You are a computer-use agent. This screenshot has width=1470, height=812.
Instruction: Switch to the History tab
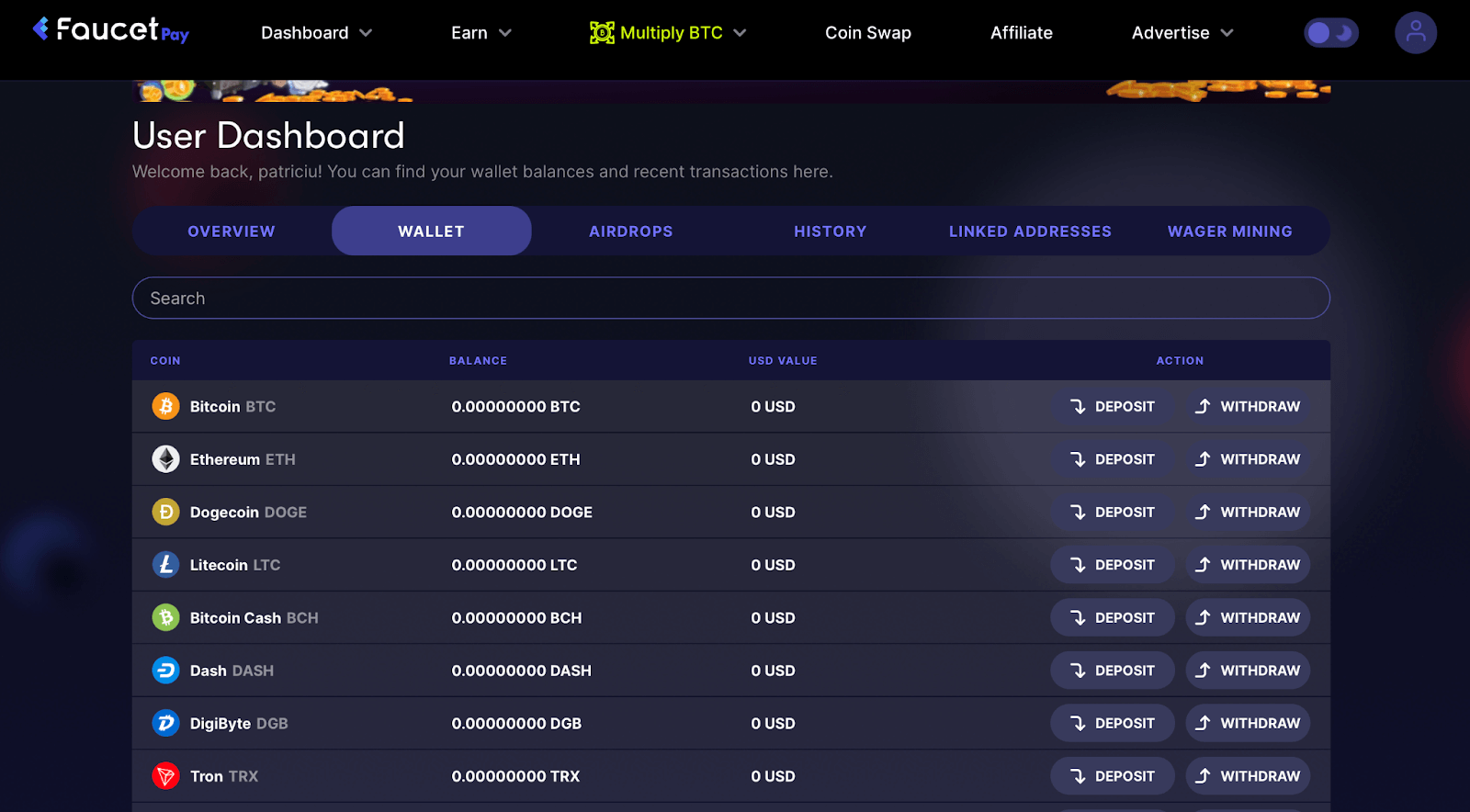(830, 231)
